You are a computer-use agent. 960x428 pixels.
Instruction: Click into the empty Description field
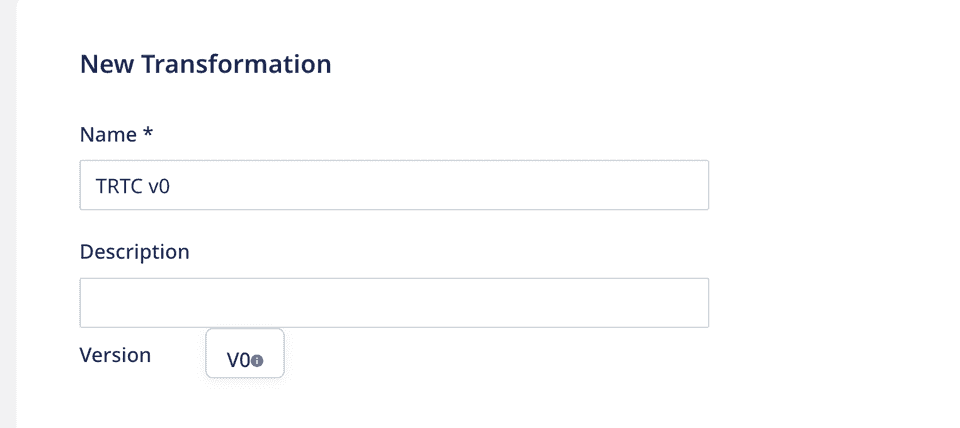[x=394, y=302]
